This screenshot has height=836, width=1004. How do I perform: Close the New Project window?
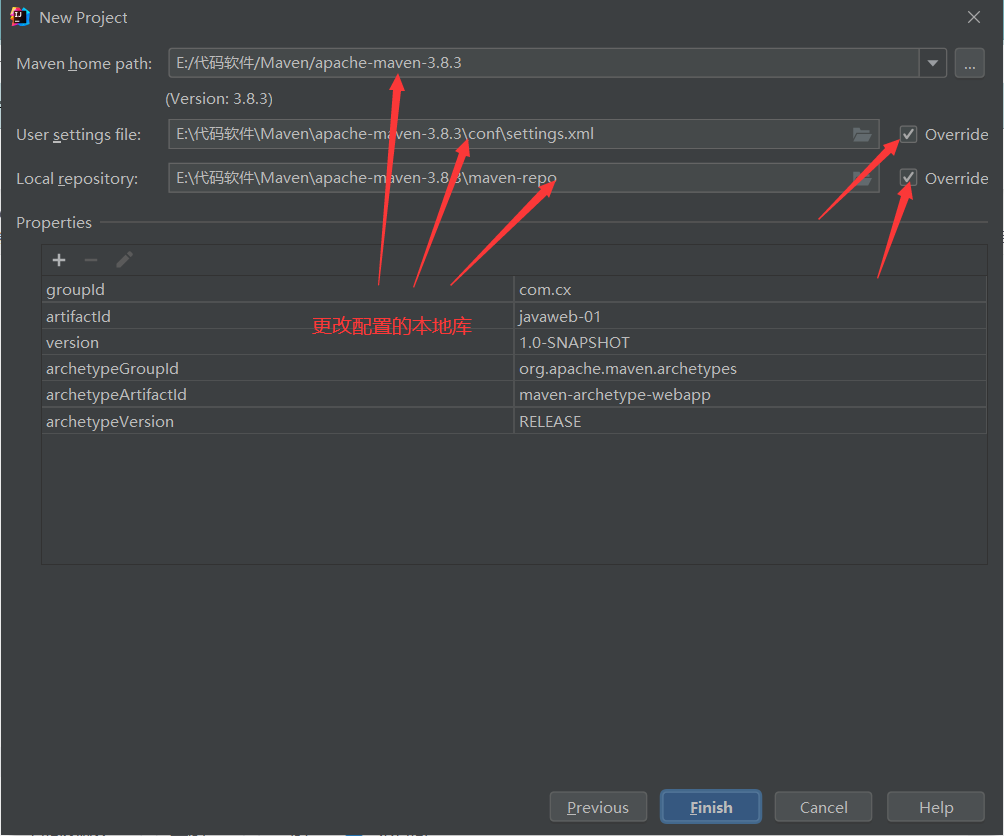pyautogui.click(x=974, y=17)
